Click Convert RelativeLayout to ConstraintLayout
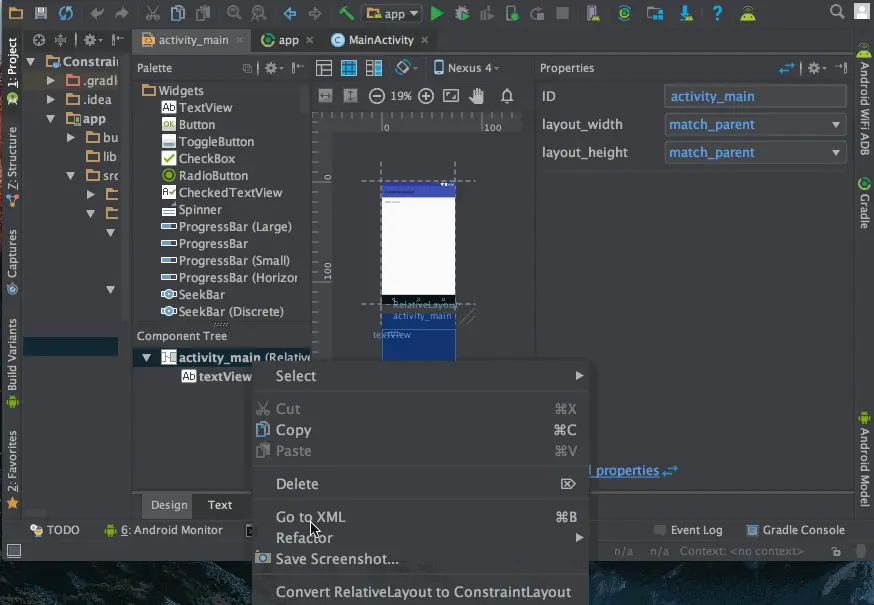Screen dimensions: 874x605 [x=423, y=592]
